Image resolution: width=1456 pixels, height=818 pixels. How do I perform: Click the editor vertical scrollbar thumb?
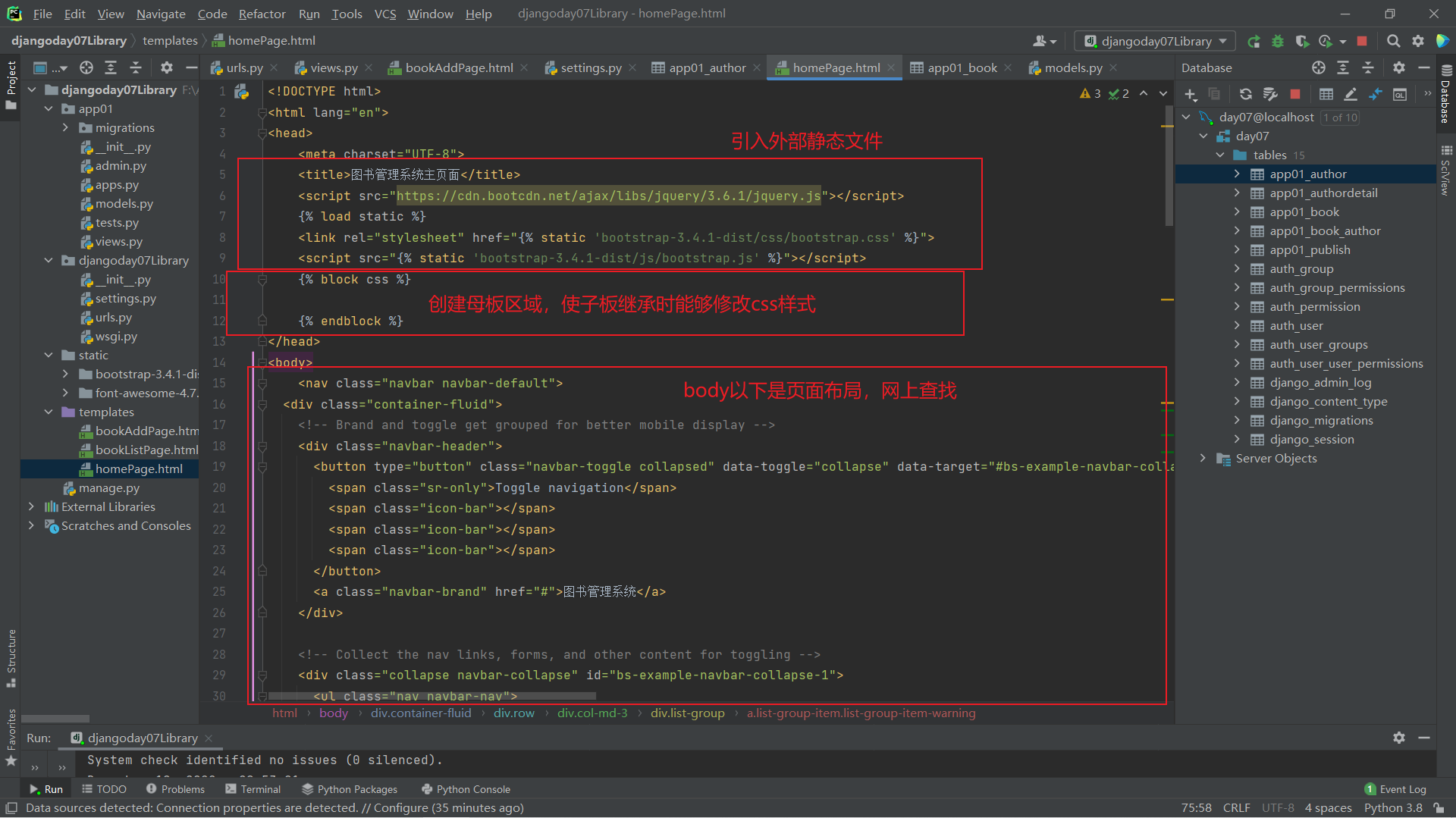1169,165
